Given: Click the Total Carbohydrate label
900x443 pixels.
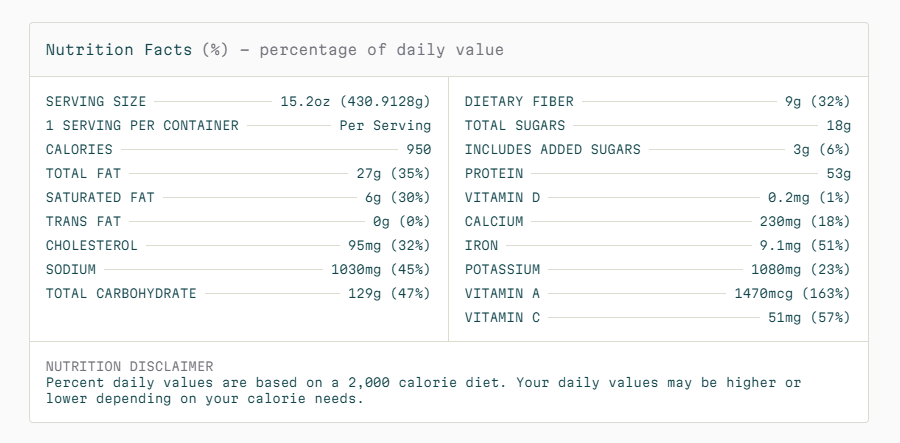Looking at the screenshot, I should tap(121, 293).
